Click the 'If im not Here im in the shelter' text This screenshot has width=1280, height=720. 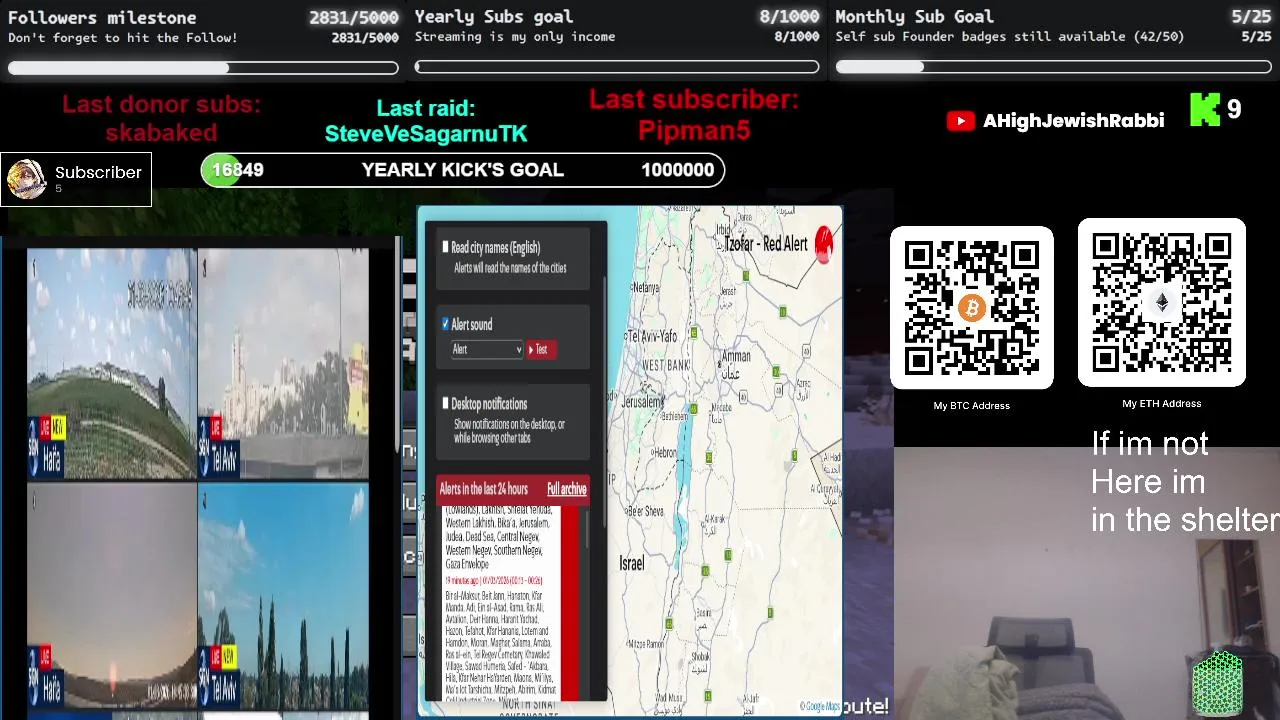tap(1185, 482)
